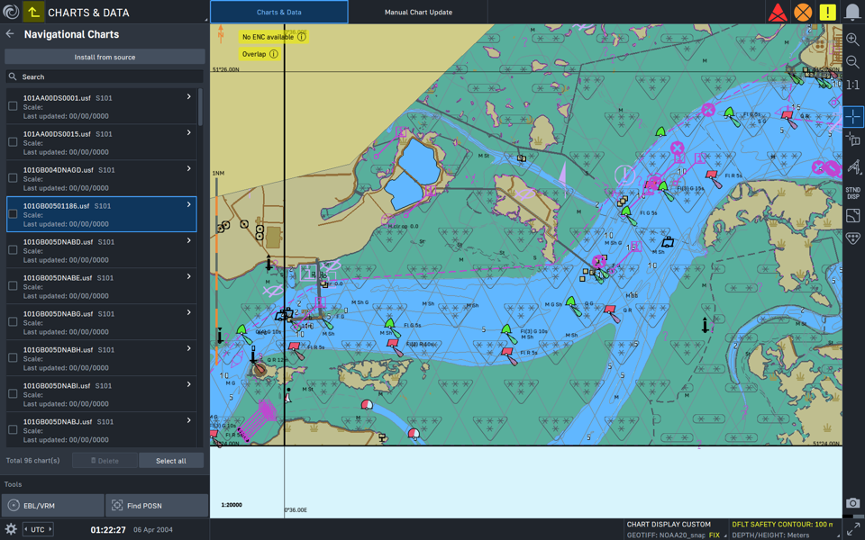Viewport: 866px width, 541px height.
Task: Step UTC time zone right arrow
Action: [x=50, y=529]
